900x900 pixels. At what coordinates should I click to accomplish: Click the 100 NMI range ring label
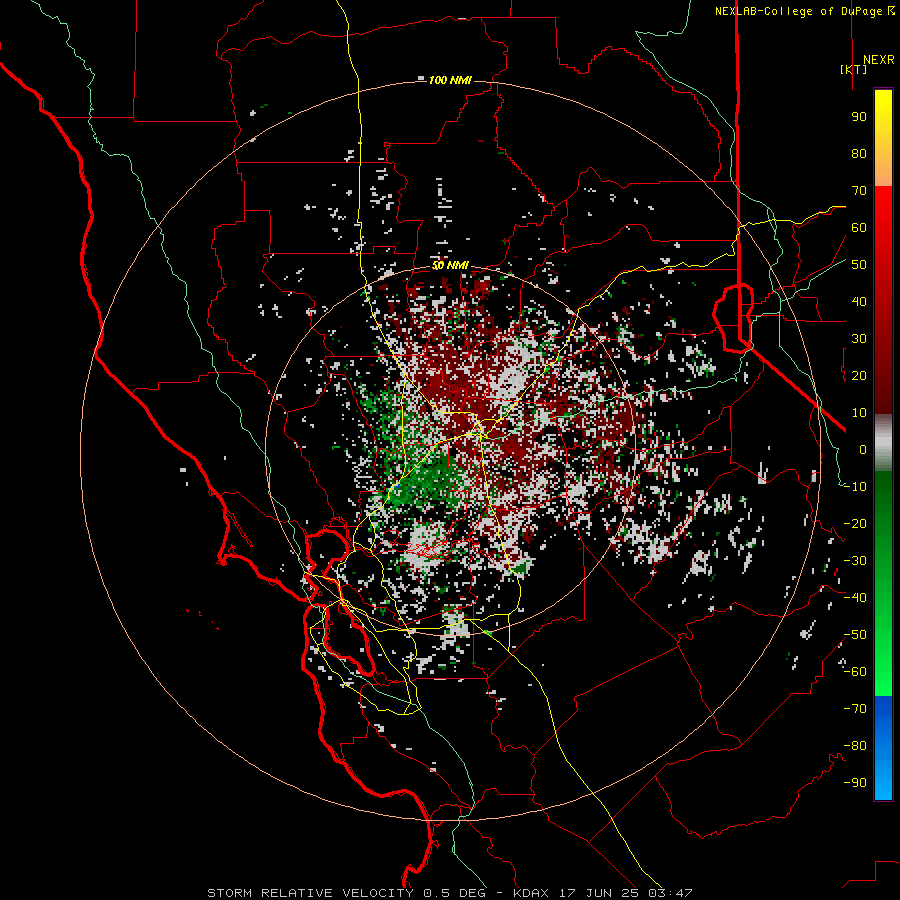pos(450,80)
